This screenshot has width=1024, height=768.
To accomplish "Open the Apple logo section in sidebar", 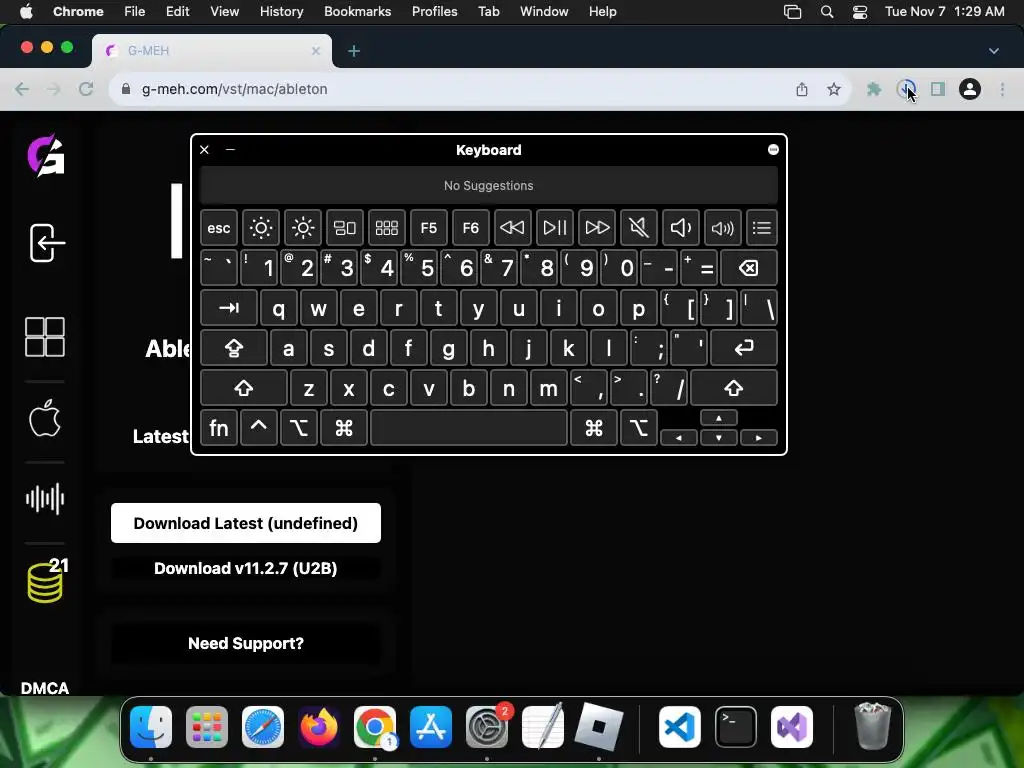I will click(44, 419).
